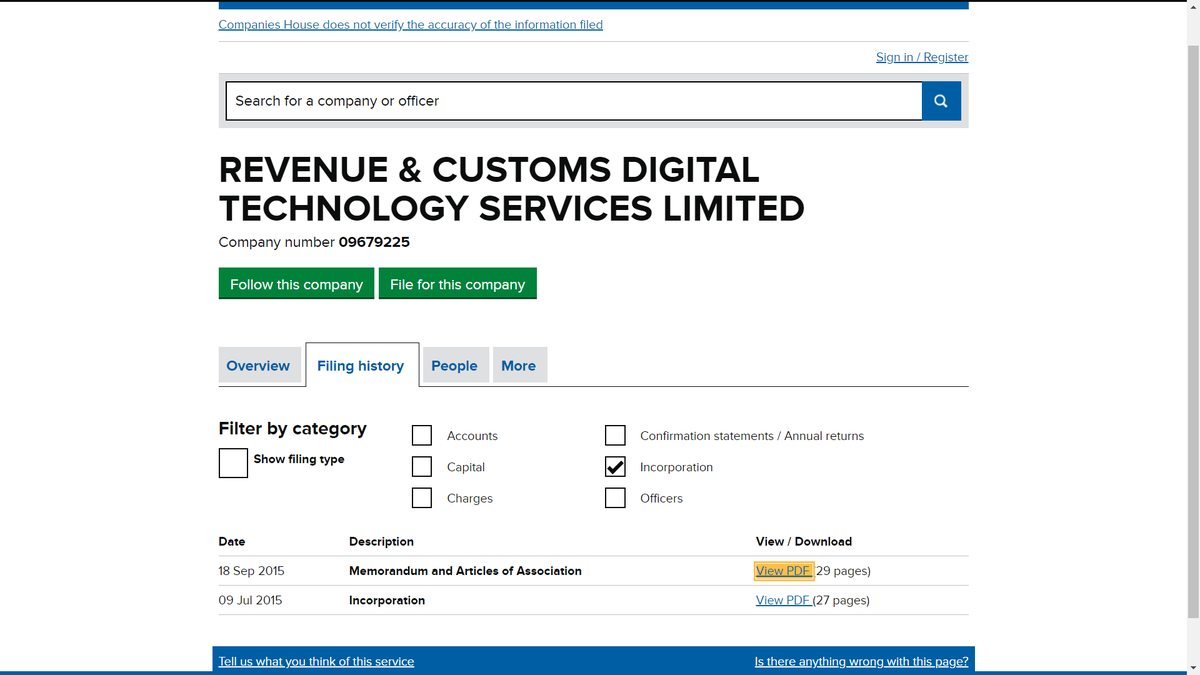The image size is (1200, 675).
Task: Click the search company or officer field
Action: coord(574,101)
